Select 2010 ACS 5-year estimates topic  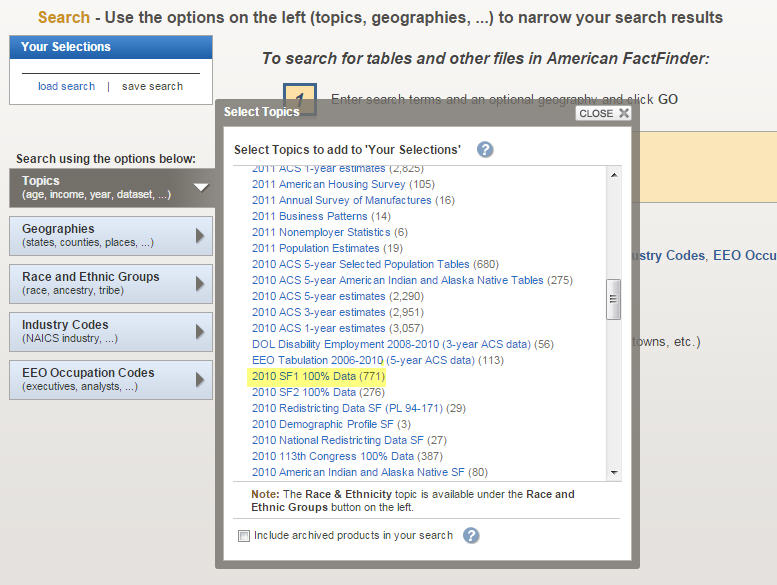(319, 296)
